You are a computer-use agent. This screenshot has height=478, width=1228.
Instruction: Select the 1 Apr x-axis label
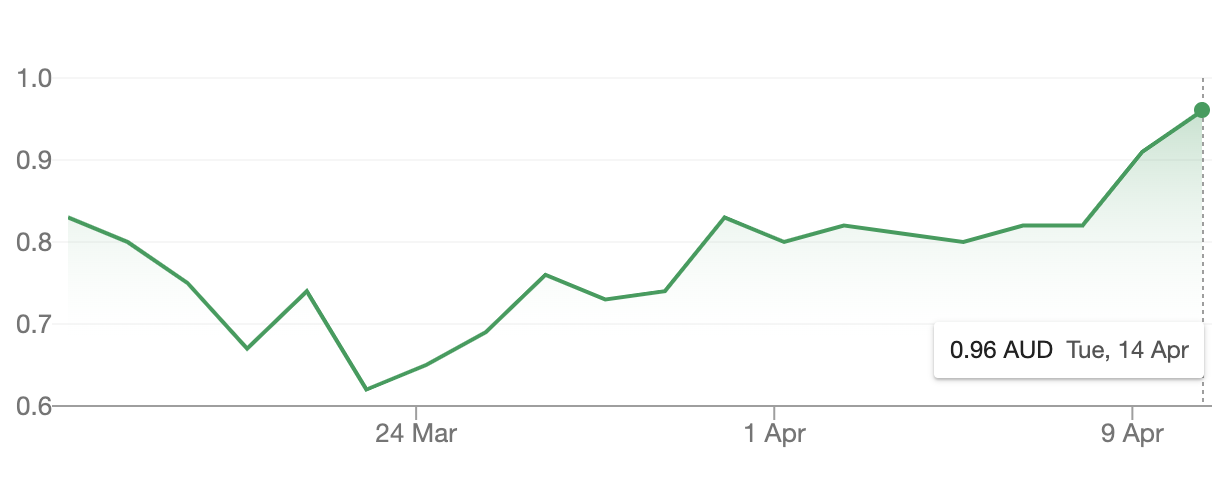[x=775, y=434]
